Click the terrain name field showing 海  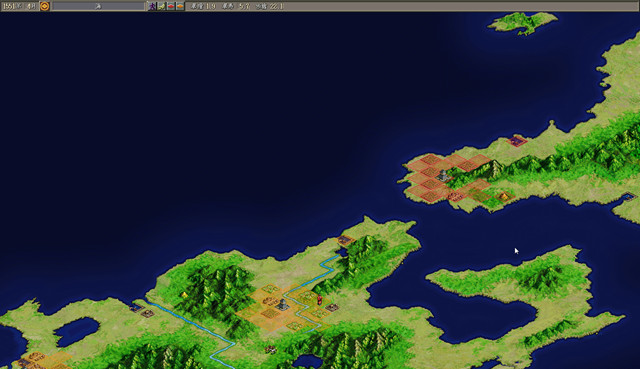pyautogui.click(x=98, y=6)
